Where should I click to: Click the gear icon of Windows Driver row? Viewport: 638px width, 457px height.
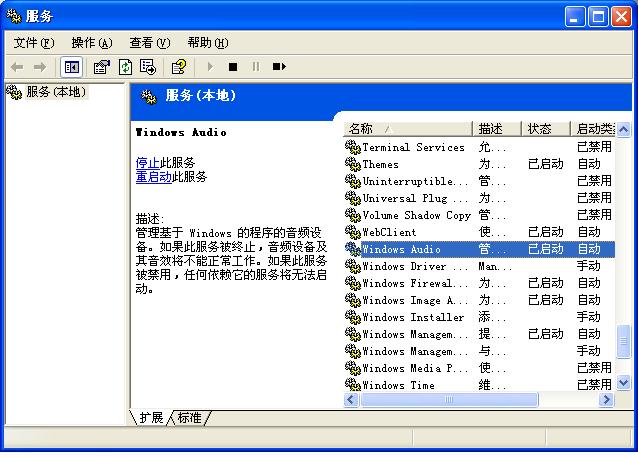coord(353,266)
